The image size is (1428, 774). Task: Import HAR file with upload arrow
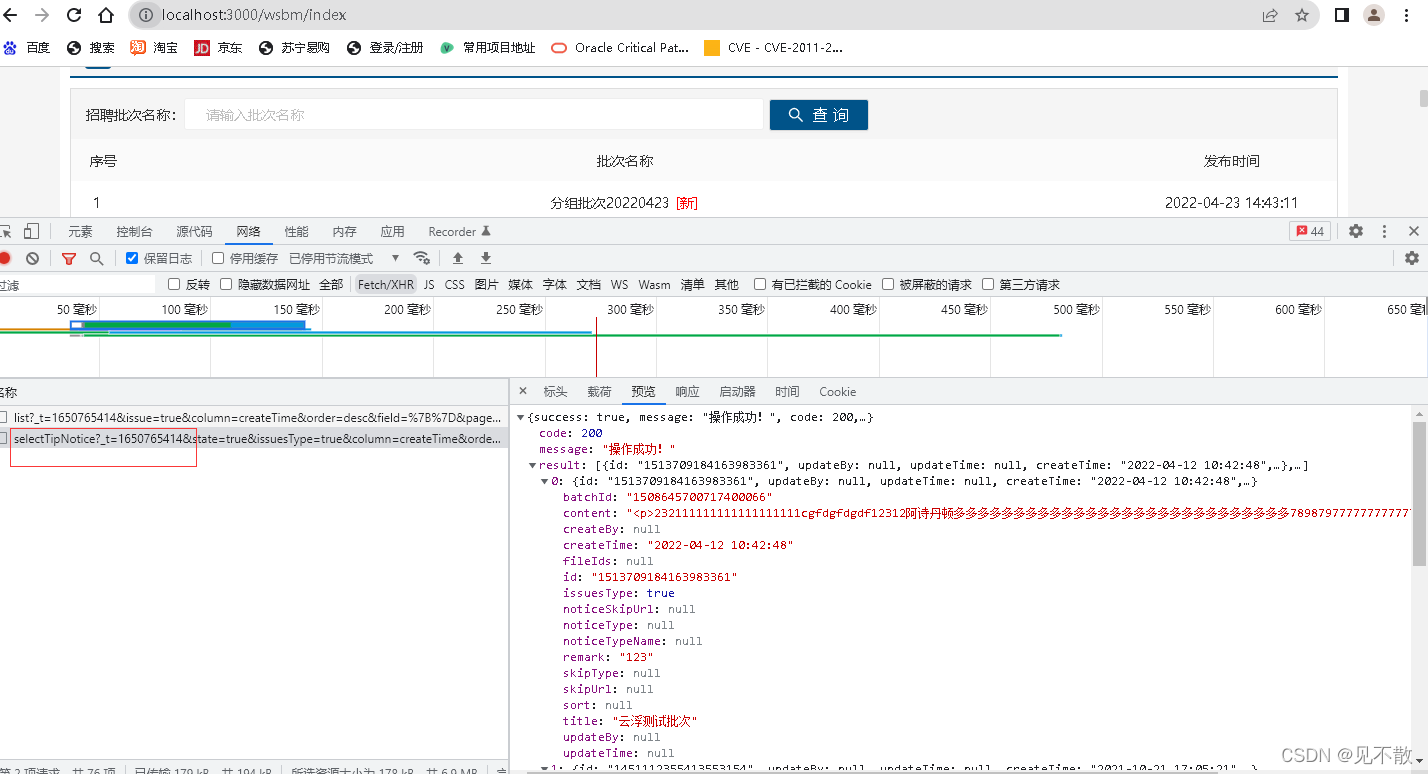[458, 258]
